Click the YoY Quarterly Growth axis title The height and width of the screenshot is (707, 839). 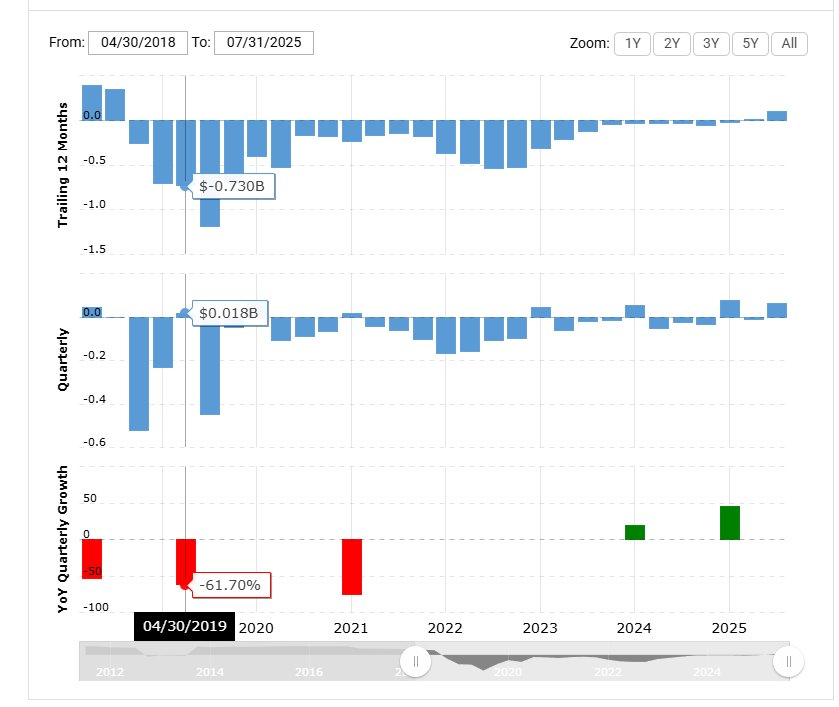(63, 539)
